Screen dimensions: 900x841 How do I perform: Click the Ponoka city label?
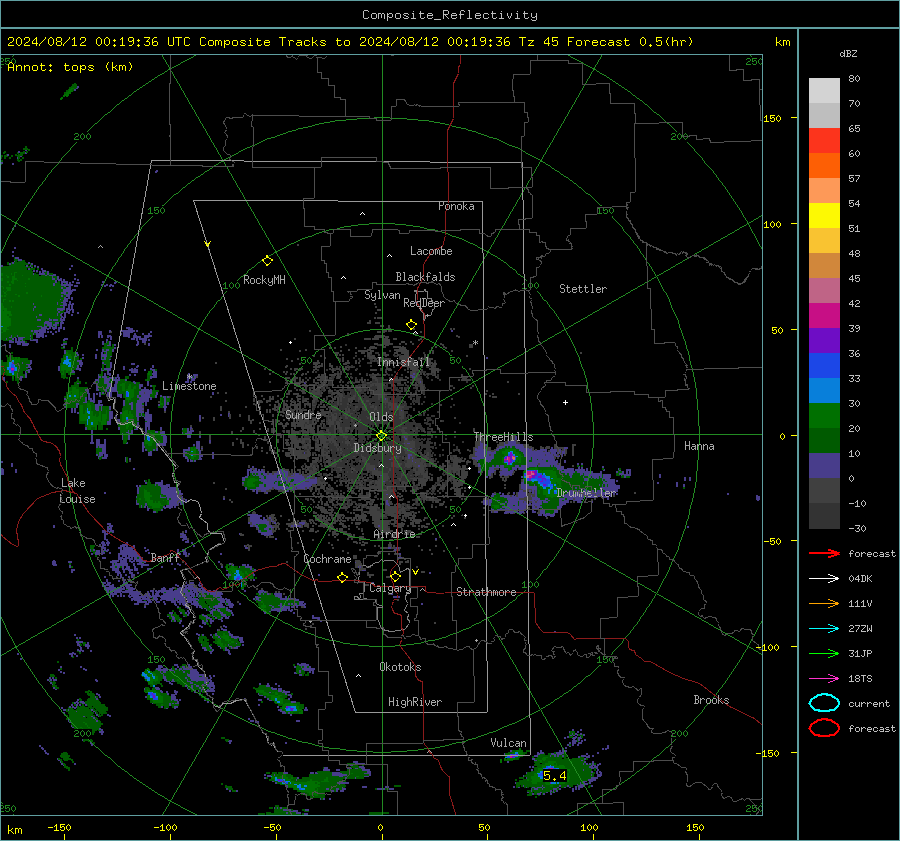coord(456,206)
